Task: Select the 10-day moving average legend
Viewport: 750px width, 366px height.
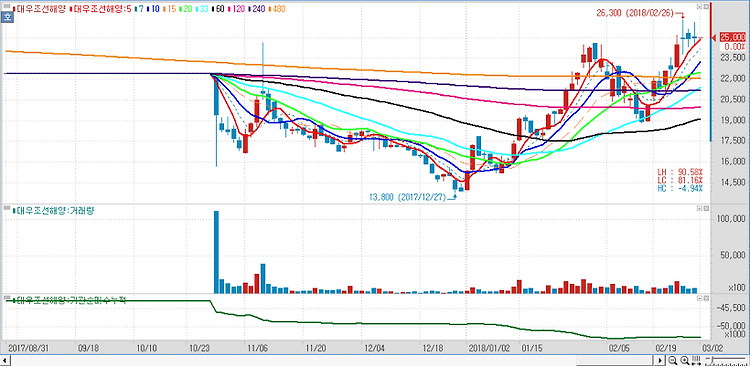Action: [154, 9]
